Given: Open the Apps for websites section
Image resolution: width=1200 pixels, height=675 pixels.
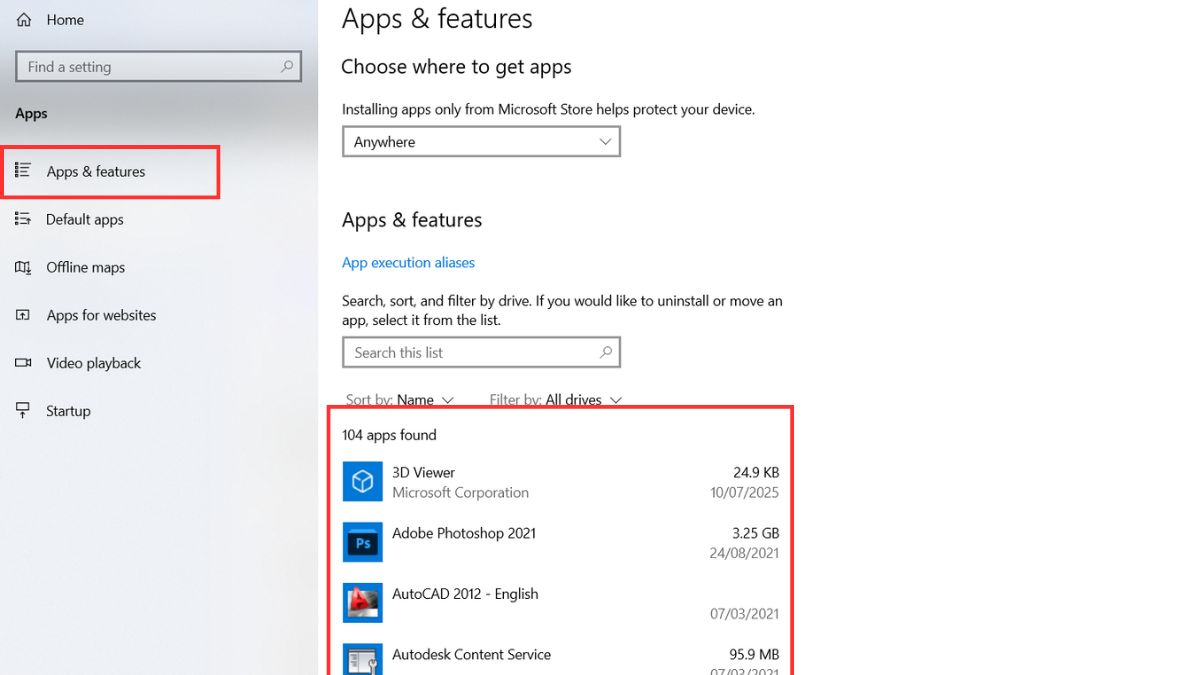Looking at the screenshot, I should click(101, 315).
